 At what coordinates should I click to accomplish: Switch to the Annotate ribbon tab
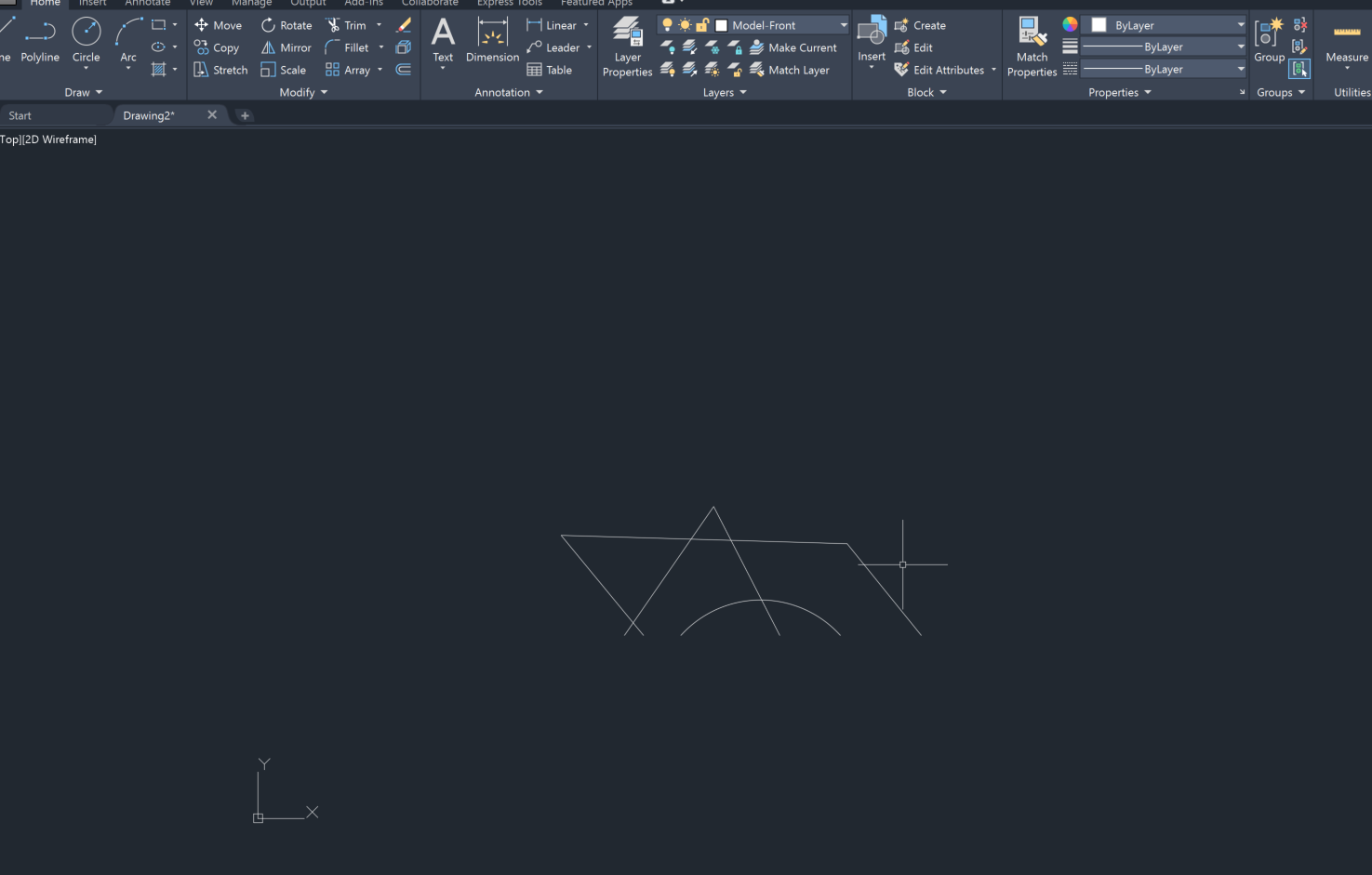tap(148, 4)
